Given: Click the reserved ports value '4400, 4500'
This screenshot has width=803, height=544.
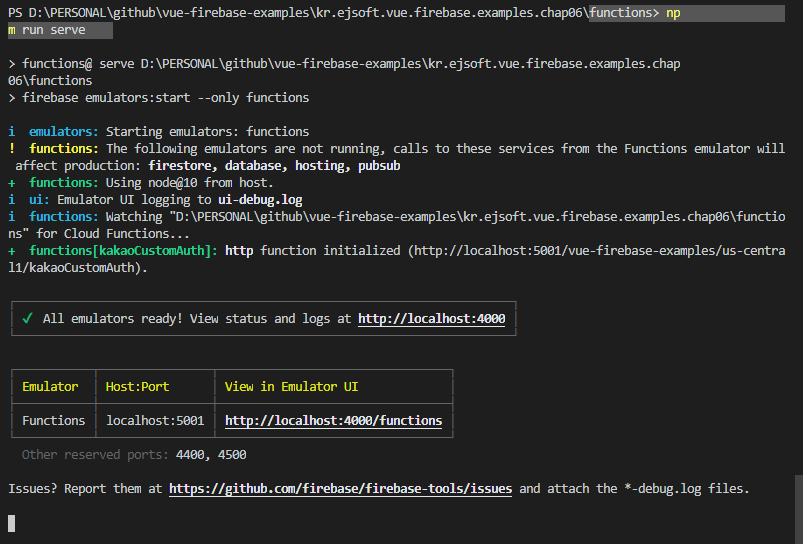Looking at the screenshot, I should (x=211, y=455).
